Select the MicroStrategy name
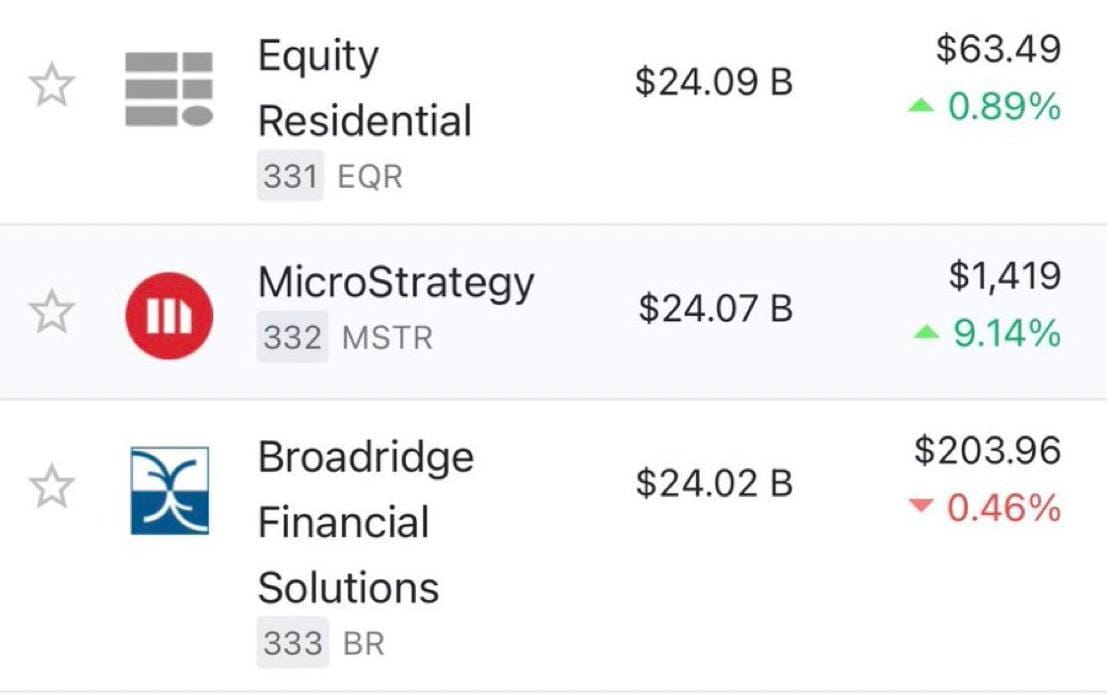 point(394,283)
